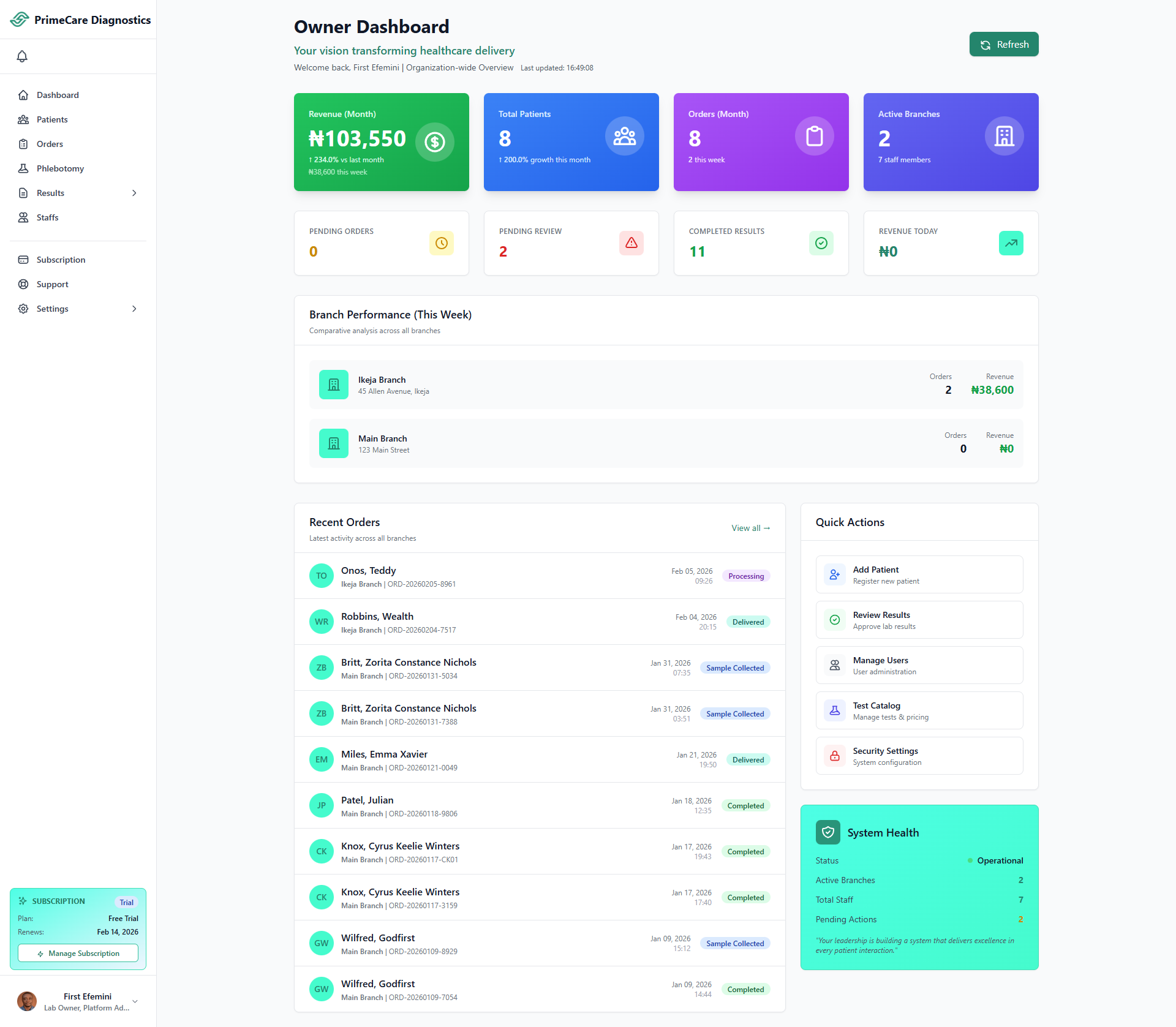The height and width of the screenshot is (1027, 1176).
Task: Expand the Results submenu chevron
Action: point(134,193)
